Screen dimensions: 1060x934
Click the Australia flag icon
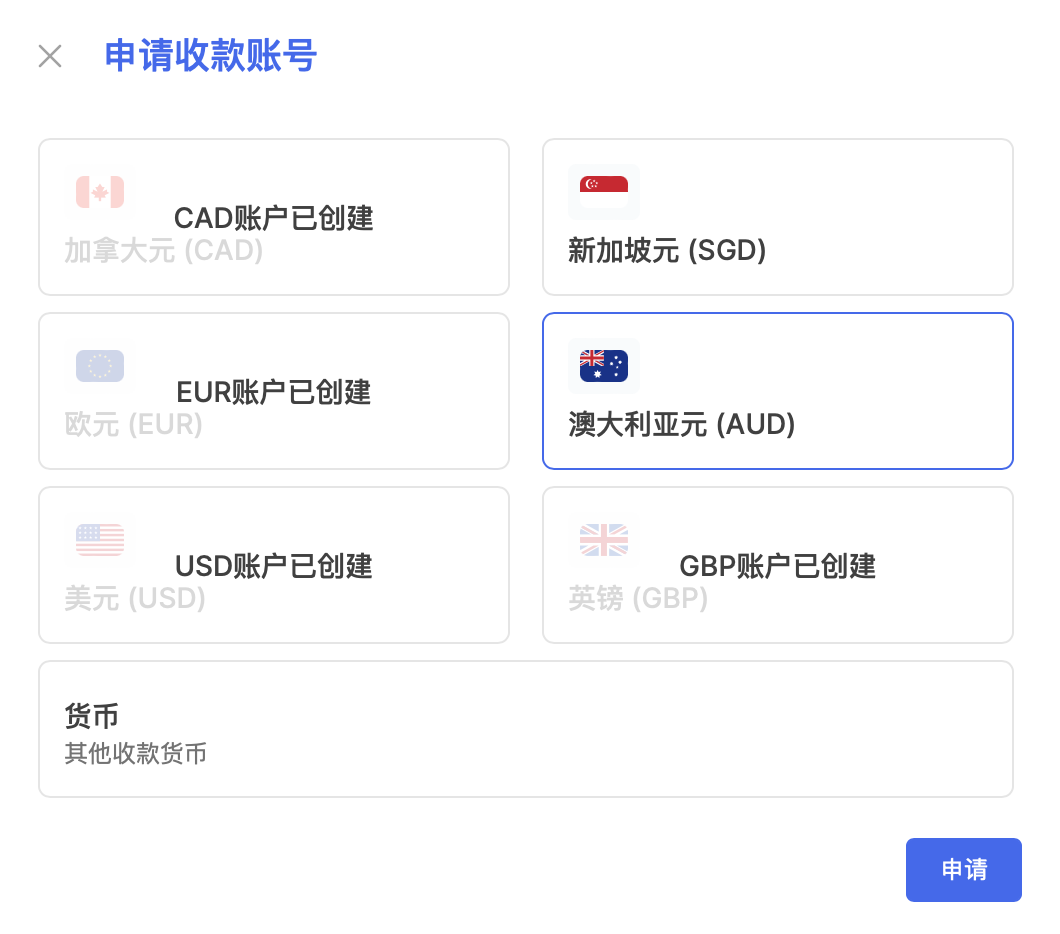(x=604, y=366)
